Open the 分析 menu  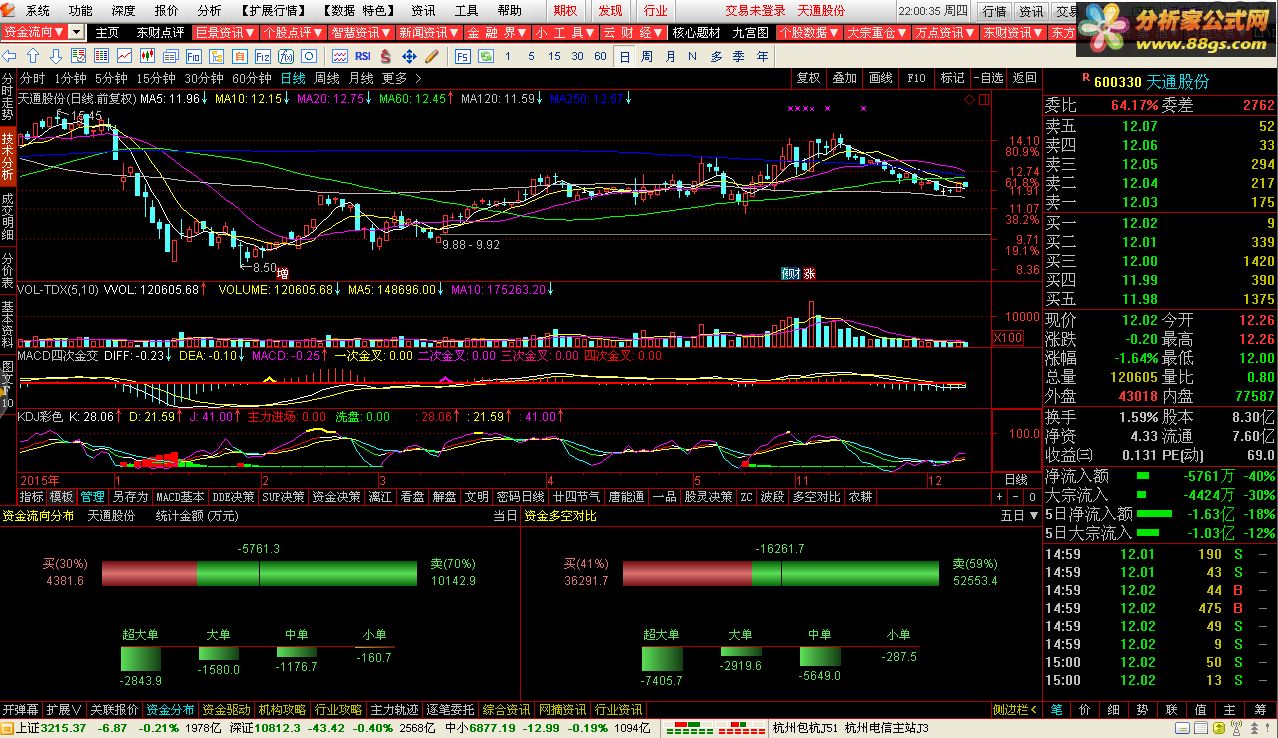(209, 10)
